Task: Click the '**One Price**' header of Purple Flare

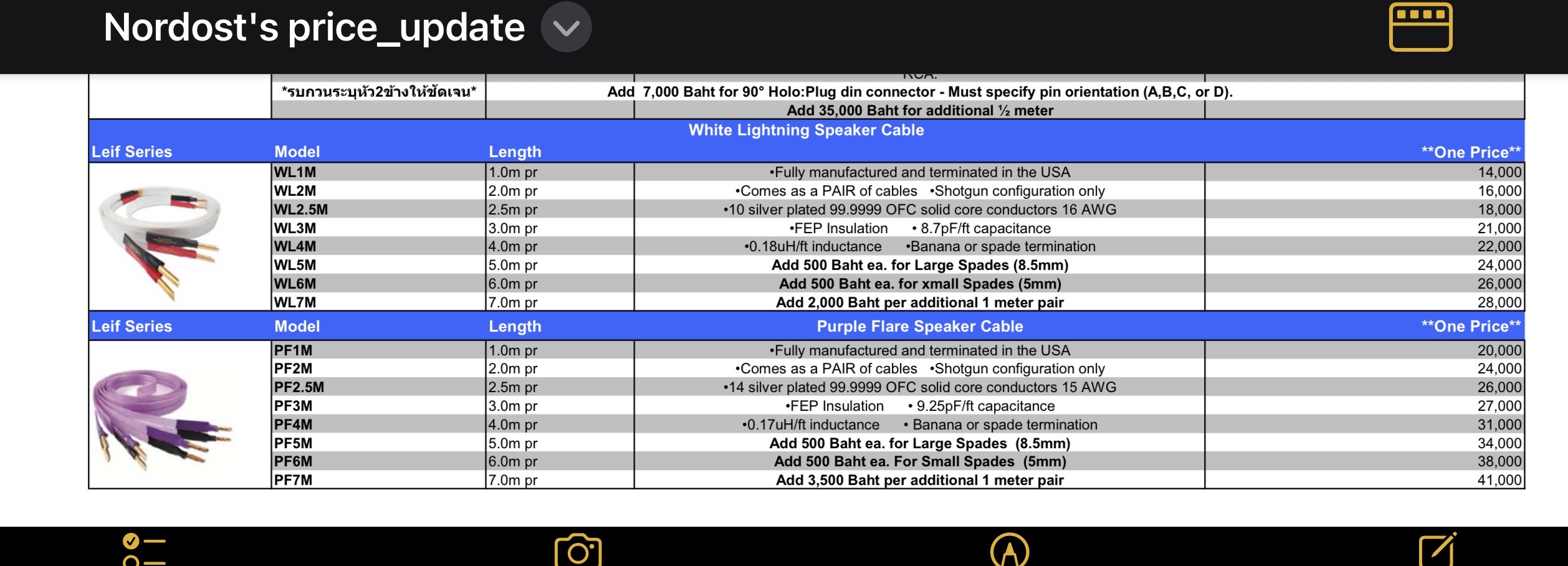Action: [x=1471, y=326]
